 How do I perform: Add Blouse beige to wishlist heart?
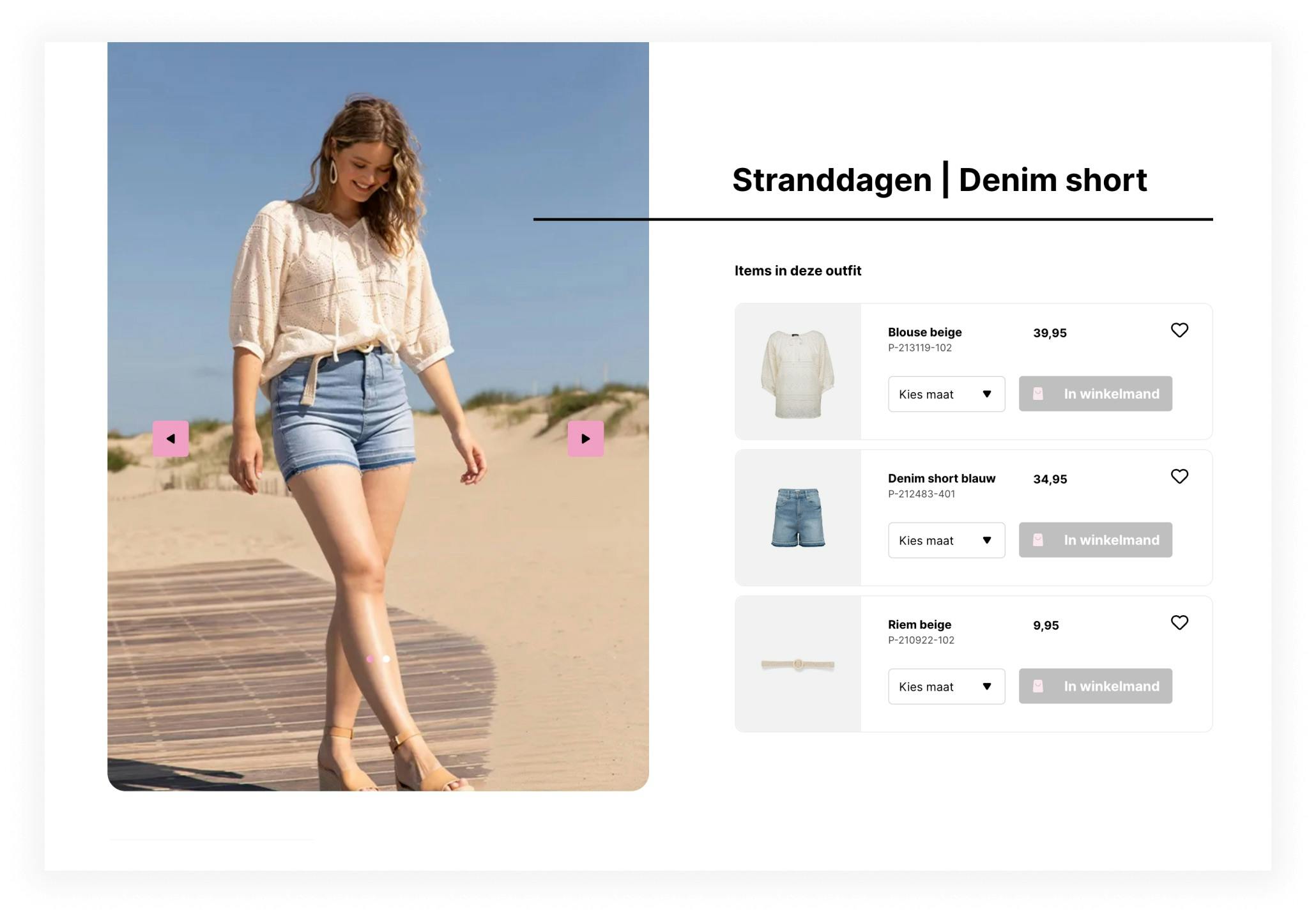click(x=1179, y=330)
